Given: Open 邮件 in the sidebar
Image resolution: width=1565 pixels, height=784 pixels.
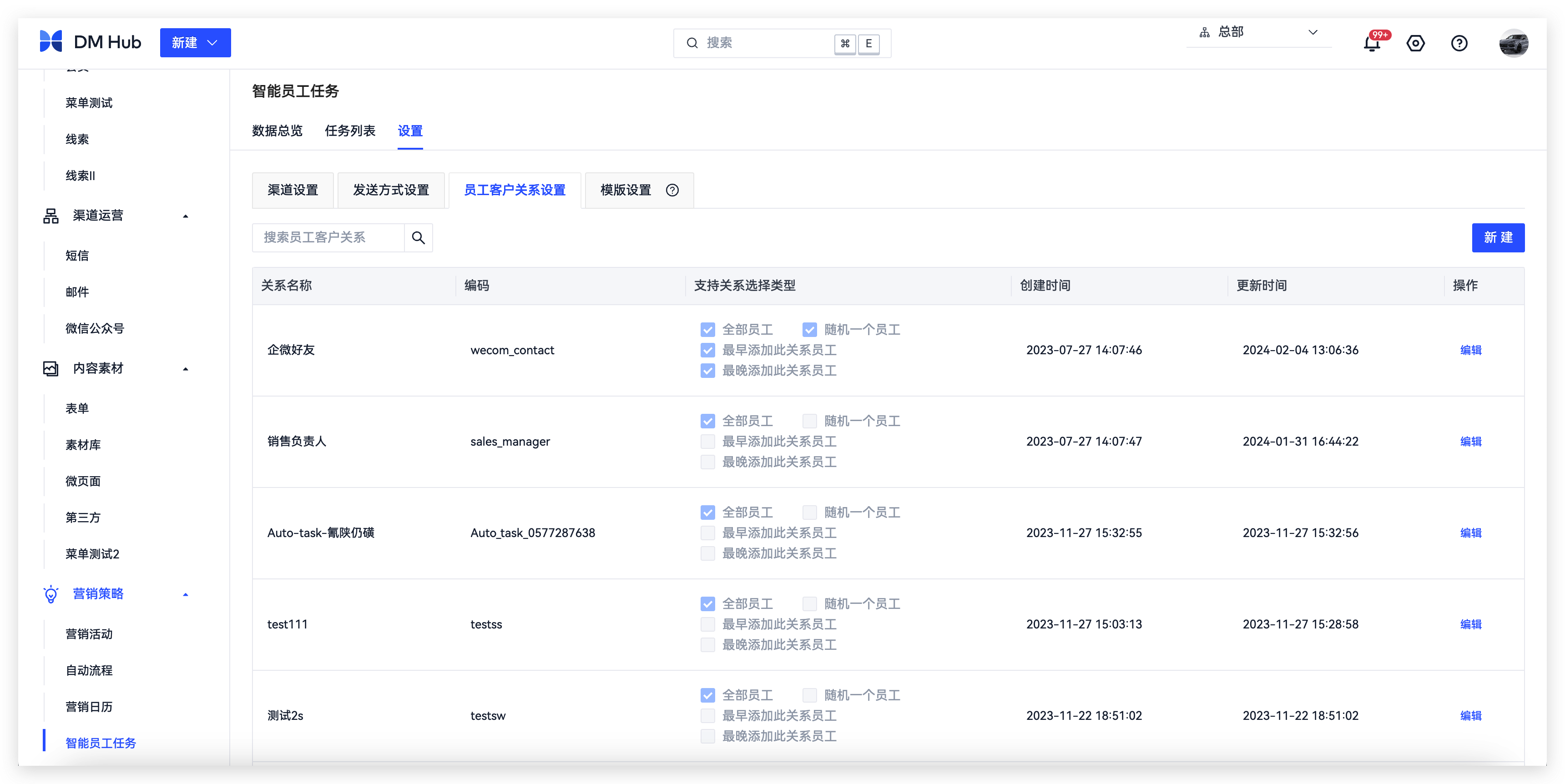Looking at the screenshot, I should pos(77,292).
